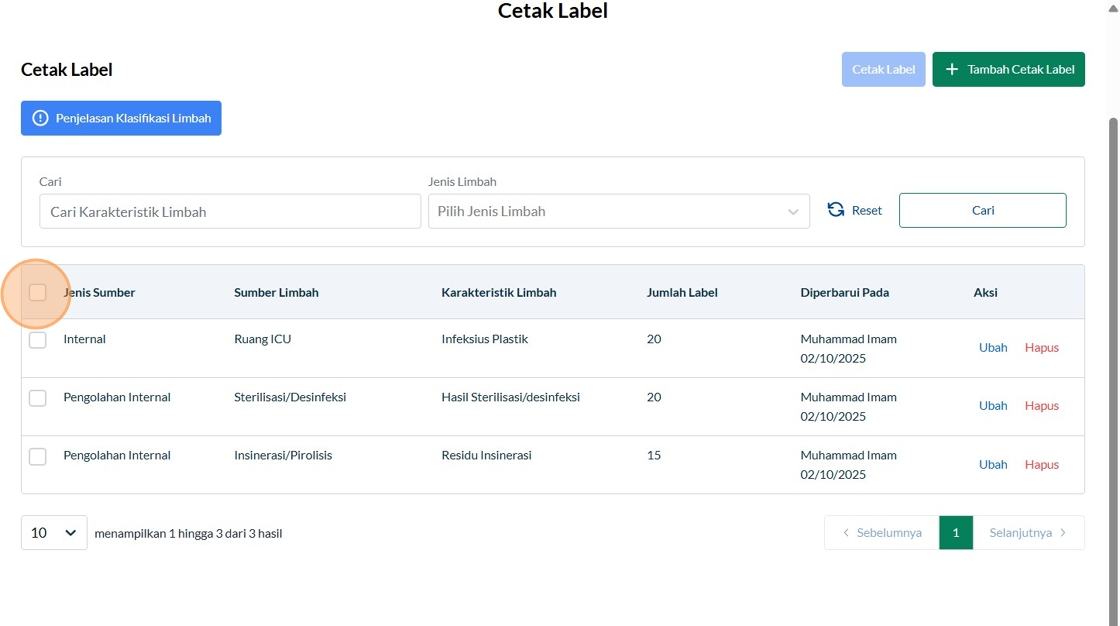Viewport: 1120px width, 626px height.
Task: Click the info icon on Penjelasan Klasifikasi Limbah
Action: [40, 118]
